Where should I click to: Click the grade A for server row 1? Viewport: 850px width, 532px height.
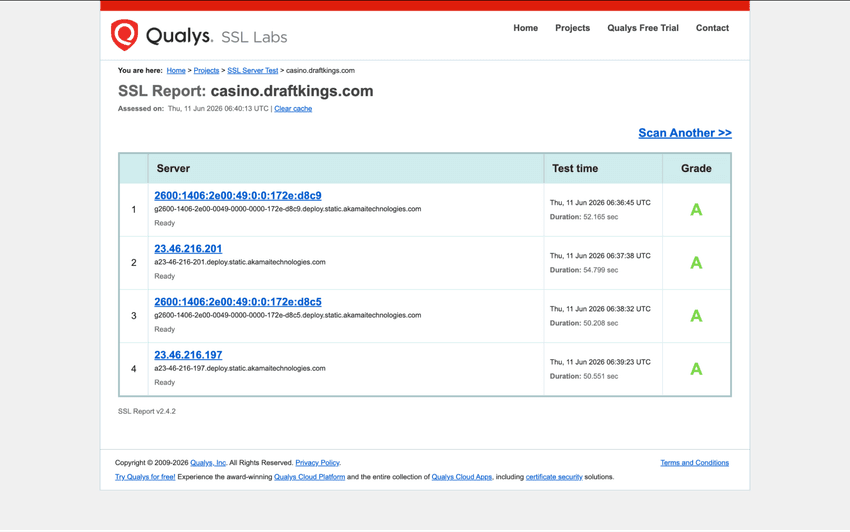coord(696,209)
